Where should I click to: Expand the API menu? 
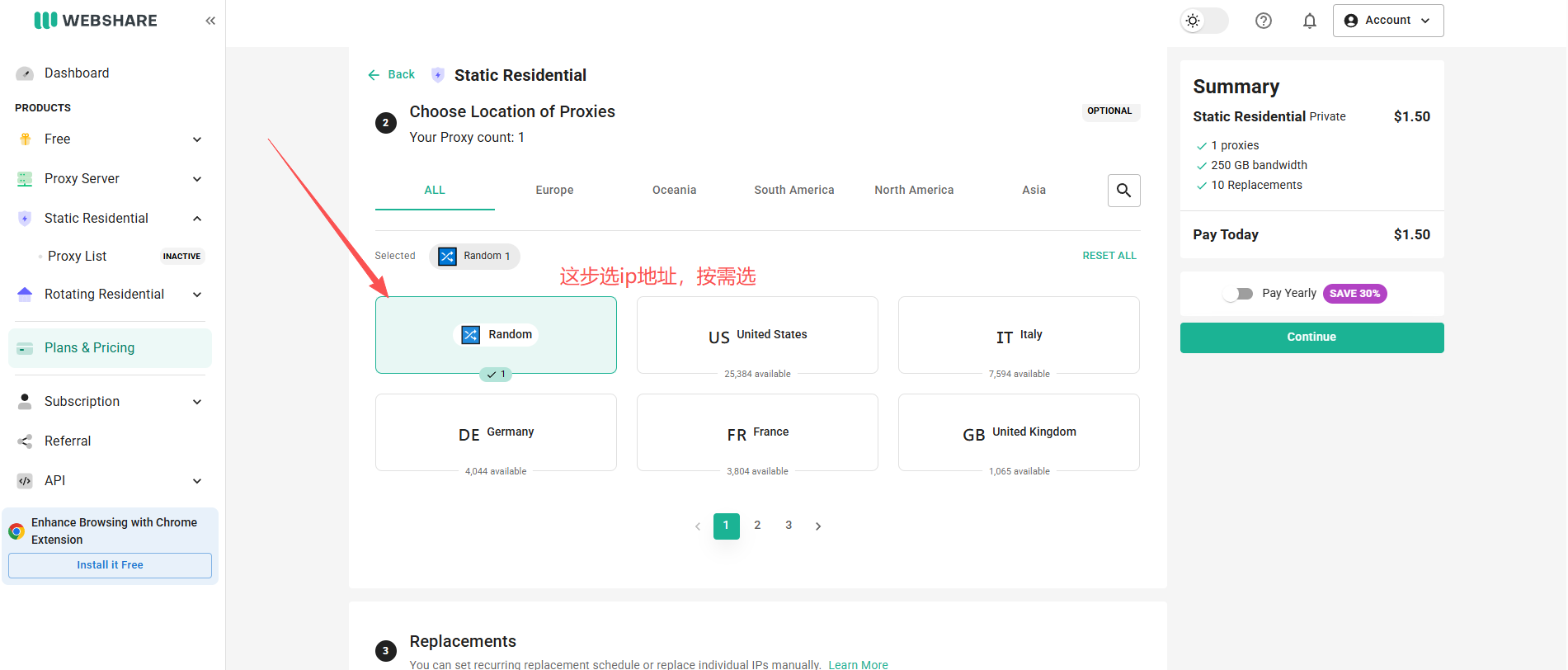point(197,481)
